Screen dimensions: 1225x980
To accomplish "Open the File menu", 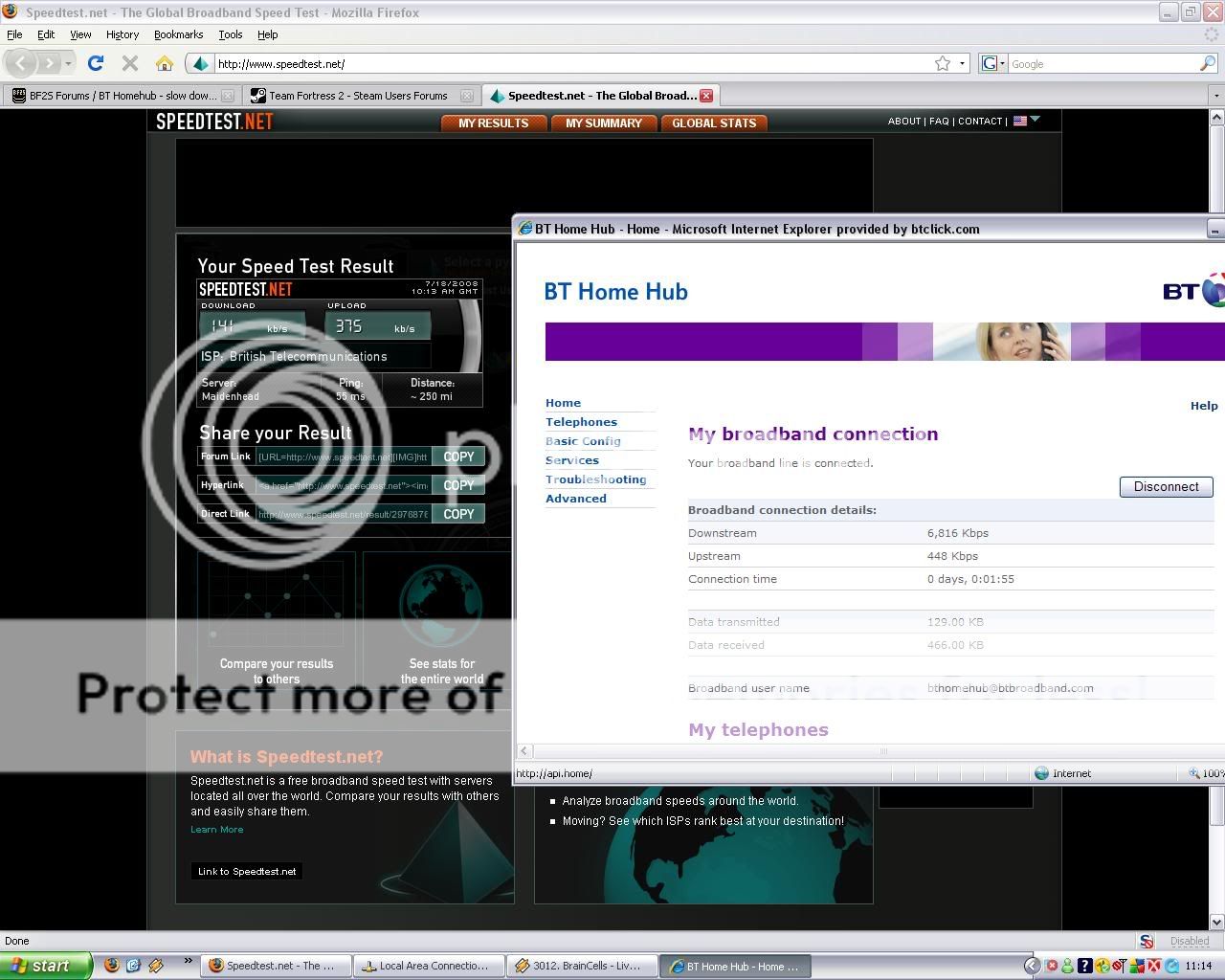I will [x=14, y=34].
